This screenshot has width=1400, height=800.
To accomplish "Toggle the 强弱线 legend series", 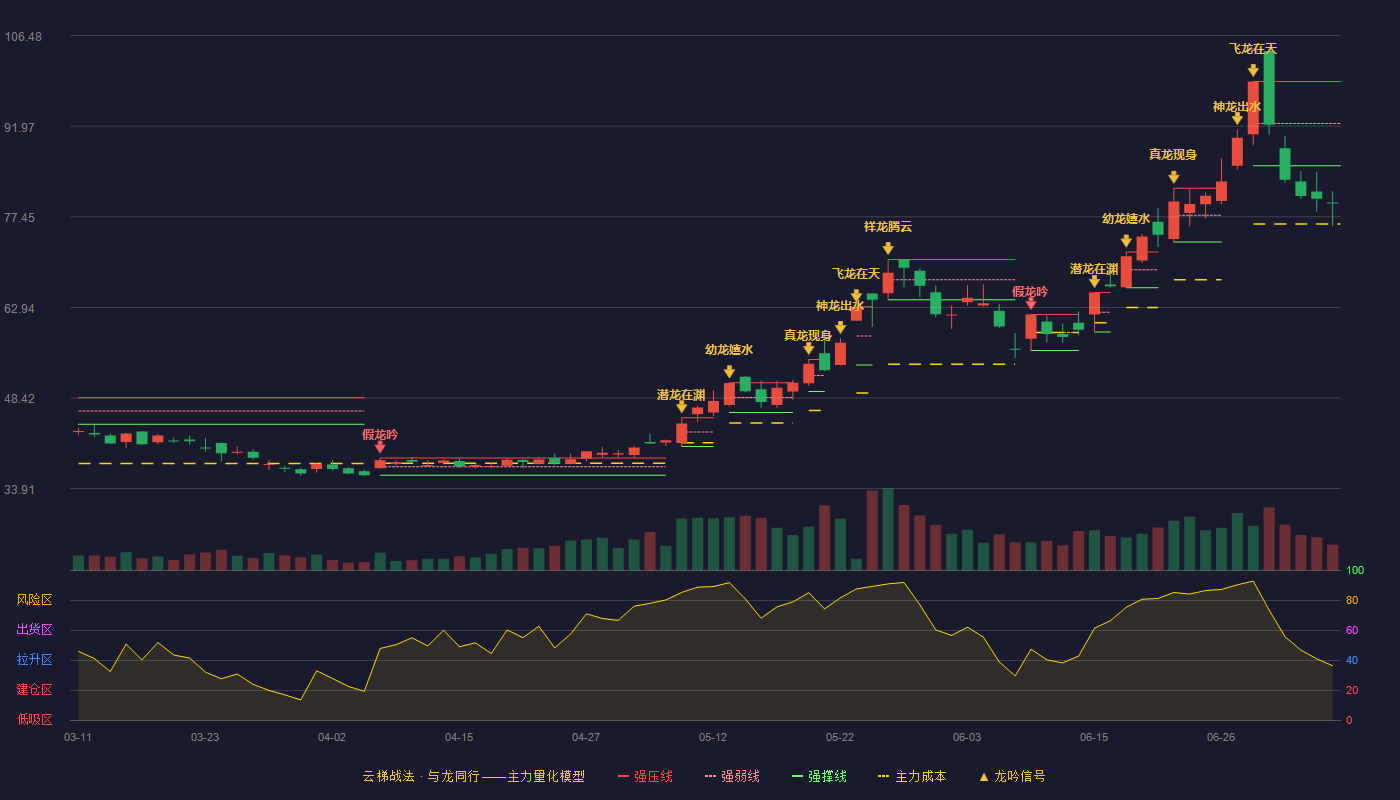I will [x=732, y=776].
